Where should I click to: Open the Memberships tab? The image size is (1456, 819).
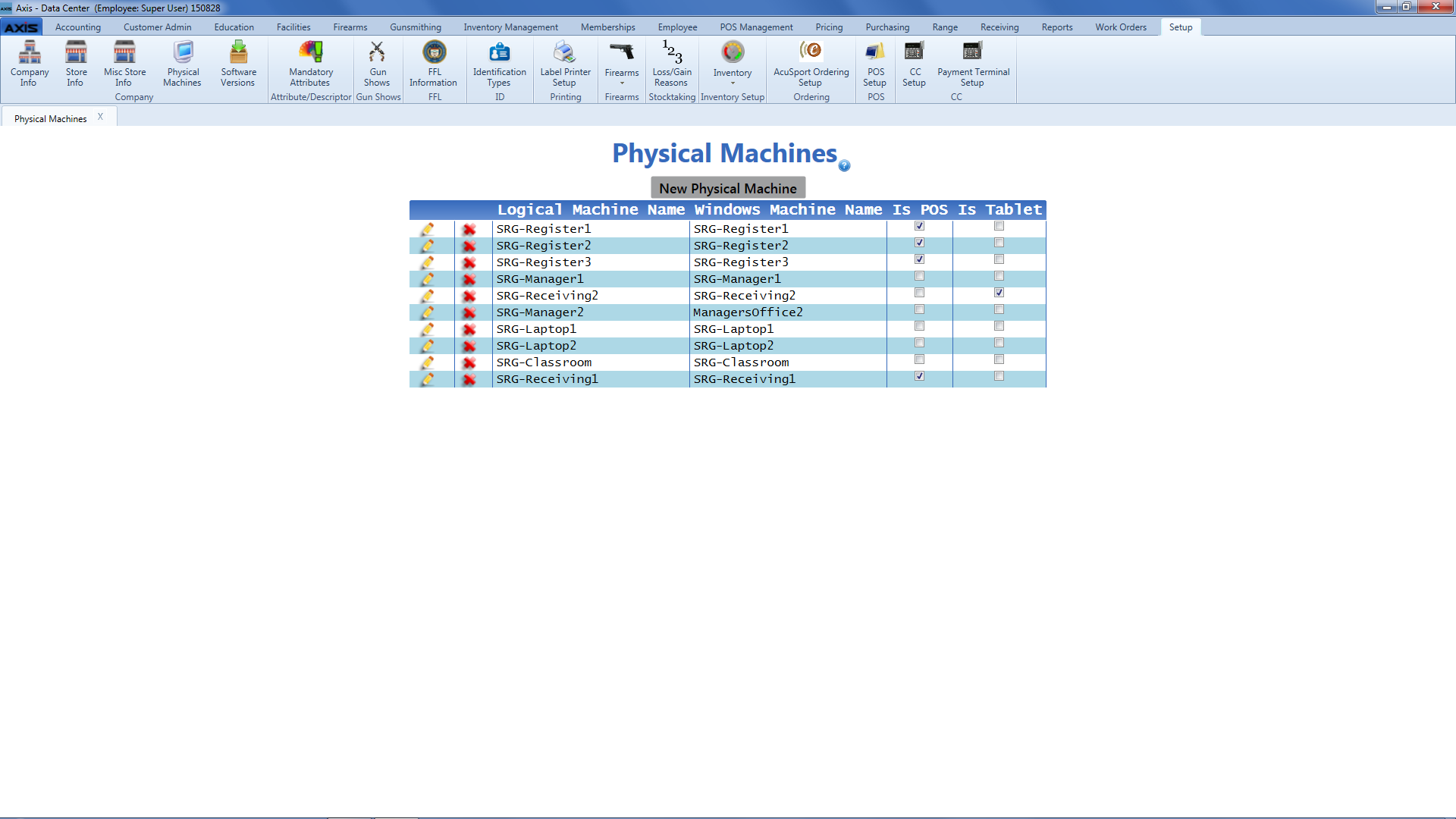[608, 27]
